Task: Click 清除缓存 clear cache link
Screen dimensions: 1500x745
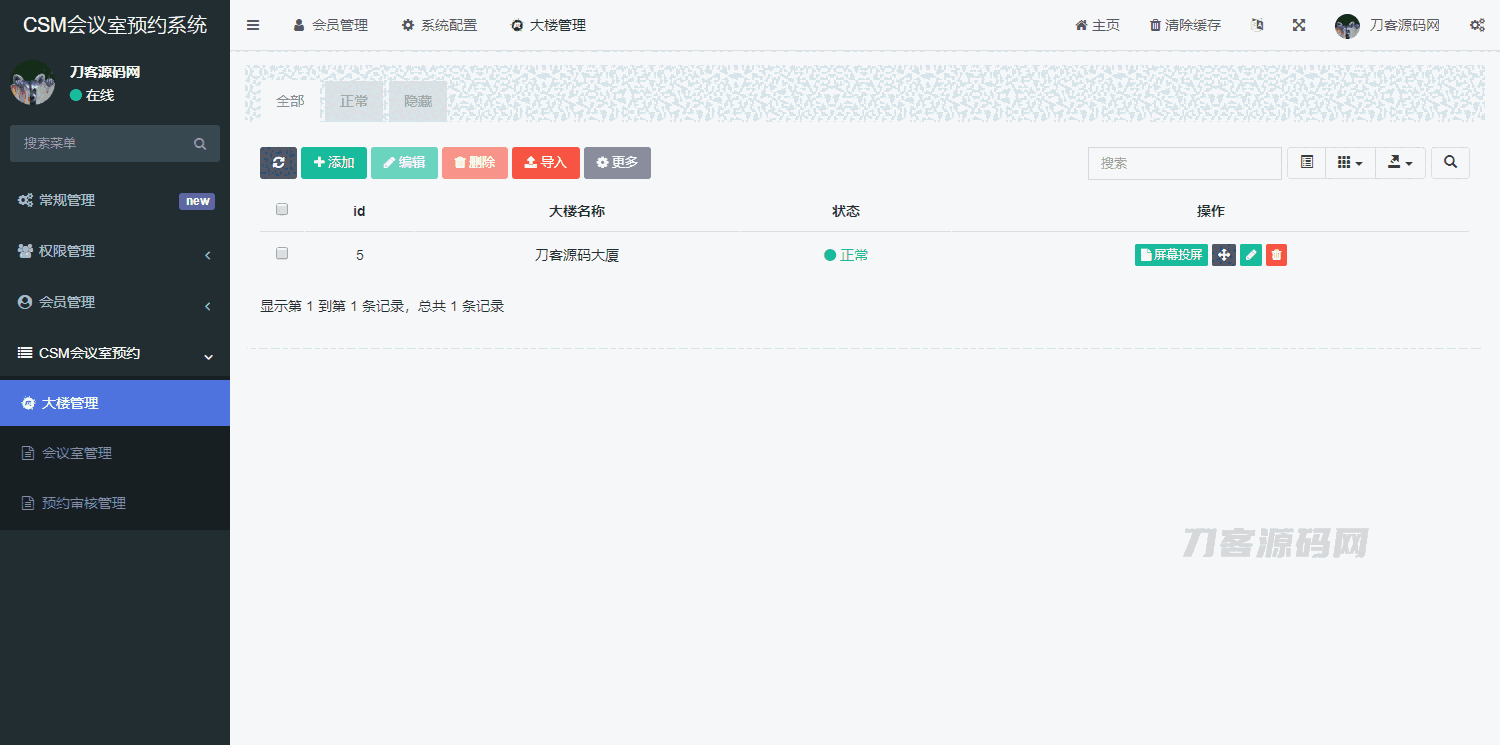Action: click(x=1185, y=25)
